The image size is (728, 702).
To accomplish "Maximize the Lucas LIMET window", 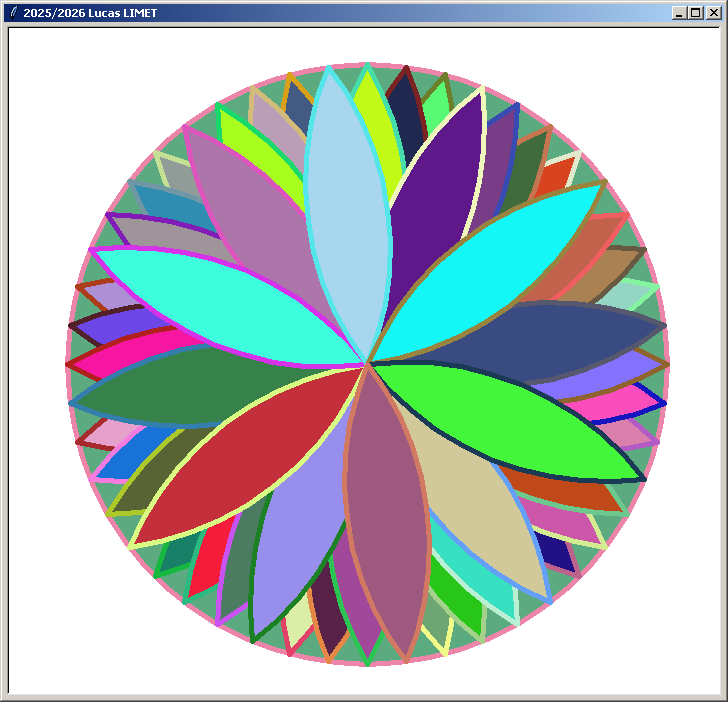I will [x=695, y=13].
